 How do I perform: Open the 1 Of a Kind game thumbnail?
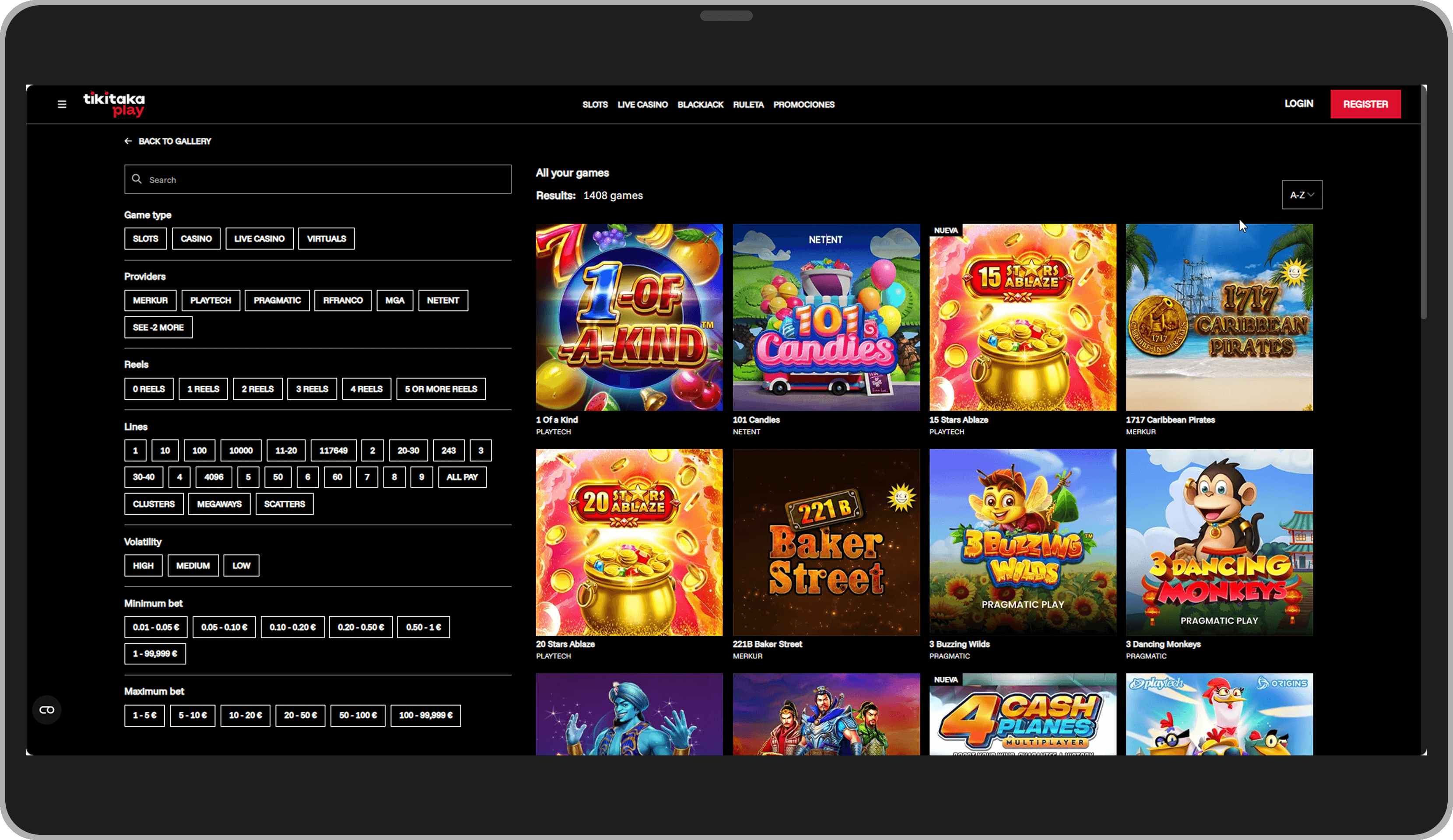629,317
